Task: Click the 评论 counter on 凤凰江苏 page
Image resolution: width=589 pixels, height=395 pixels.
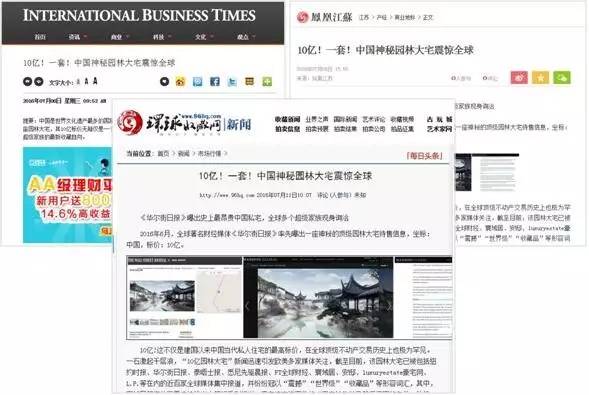Action: click(x=490, y=78)
